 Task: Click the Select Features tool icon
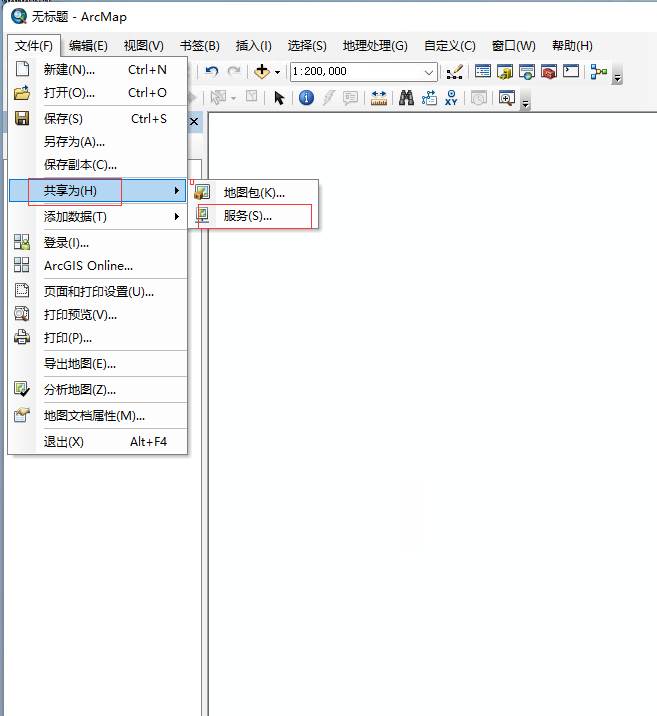tap(218, 97)
